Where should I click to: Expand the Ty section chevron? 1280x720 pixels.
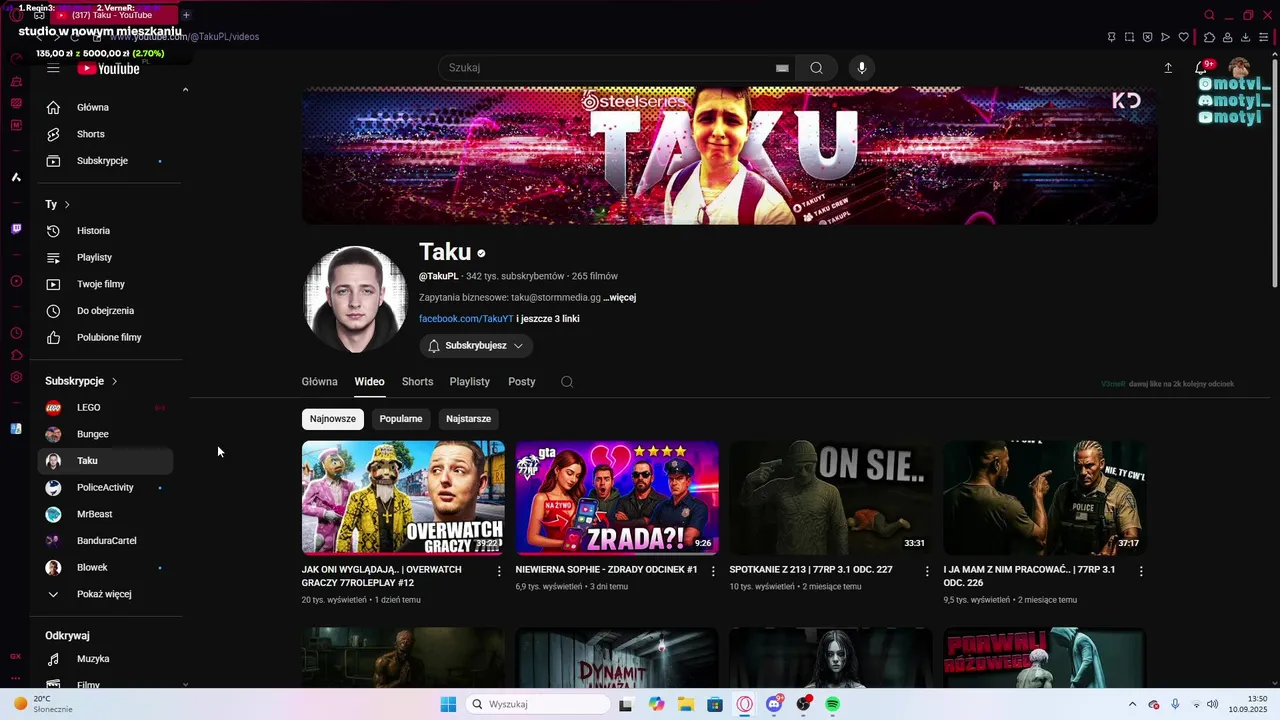(x=67, y=204)
